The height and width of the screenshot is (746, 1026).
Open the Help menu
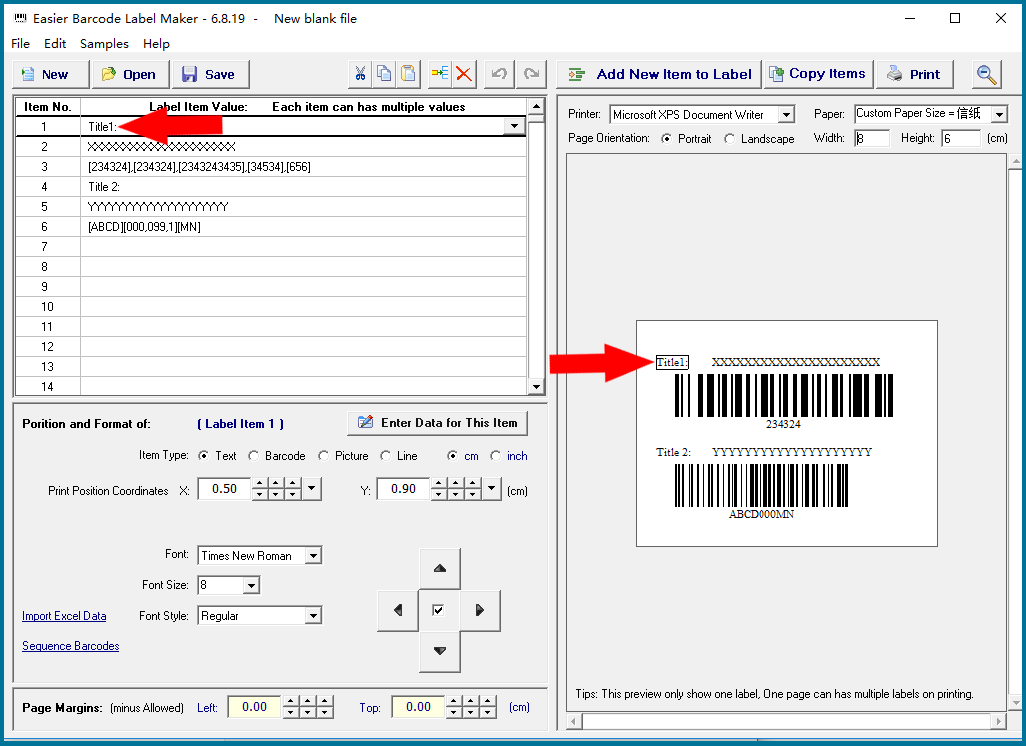point(156,44)
